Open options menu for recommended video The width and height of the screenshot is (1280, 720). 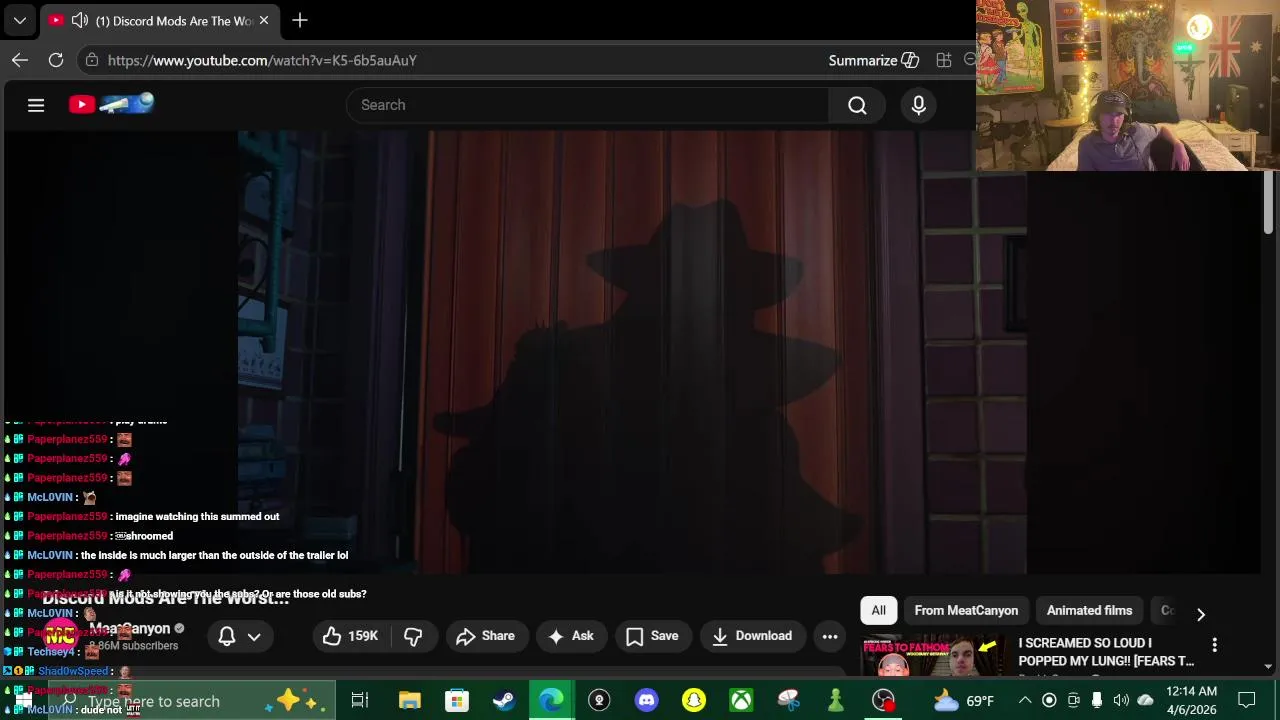pos(1214,645)
